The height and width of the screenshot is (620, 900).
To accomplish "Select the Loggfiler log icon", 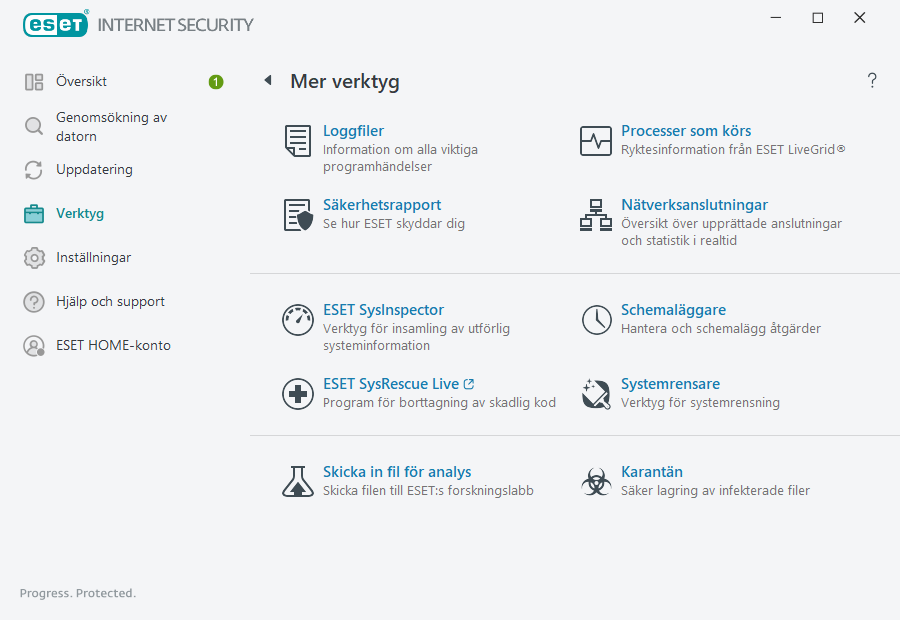I will [x=297, y=141].
